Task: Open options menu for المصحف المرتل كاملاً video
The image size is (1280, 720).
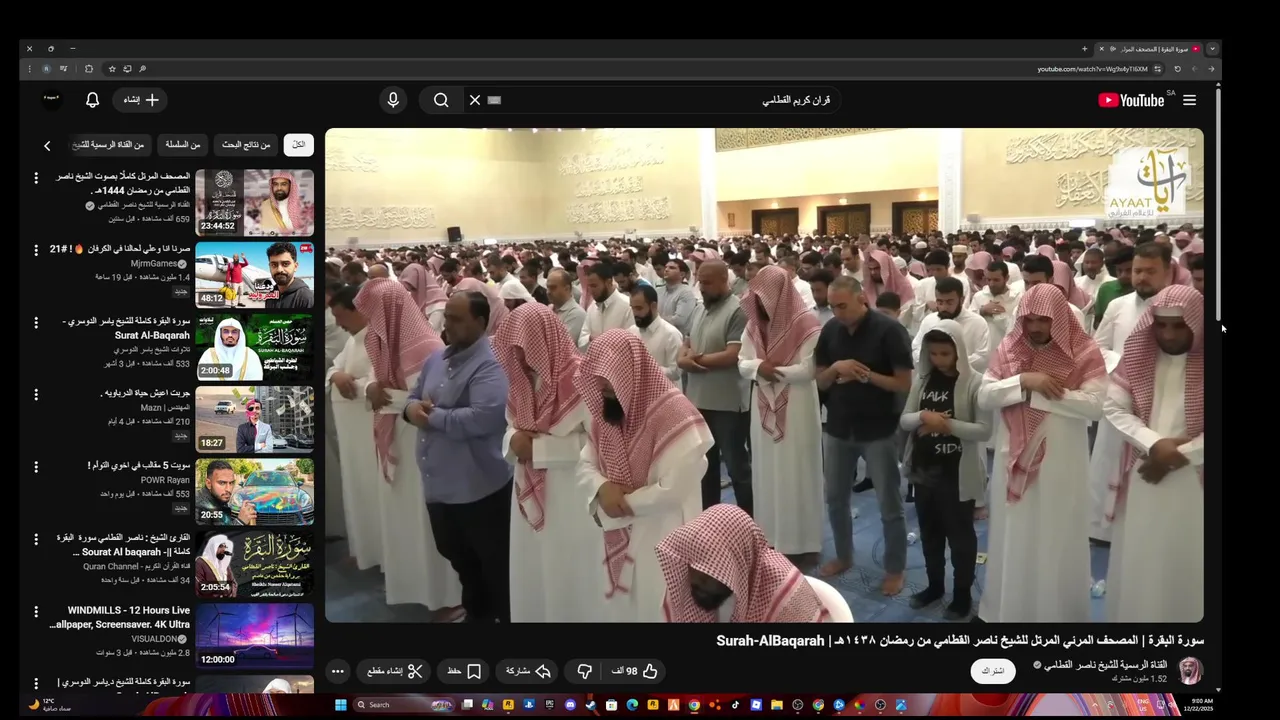Action: click(x=36, y=178)
